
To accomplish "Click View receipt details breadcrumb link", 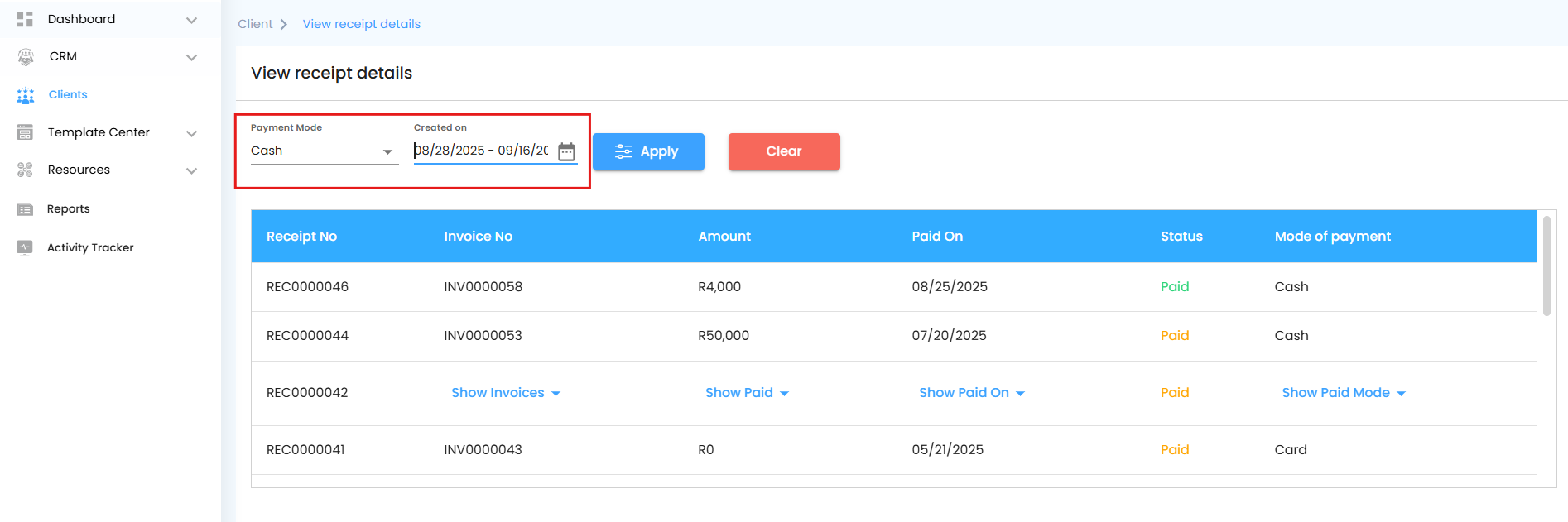I will coord(362,24).
